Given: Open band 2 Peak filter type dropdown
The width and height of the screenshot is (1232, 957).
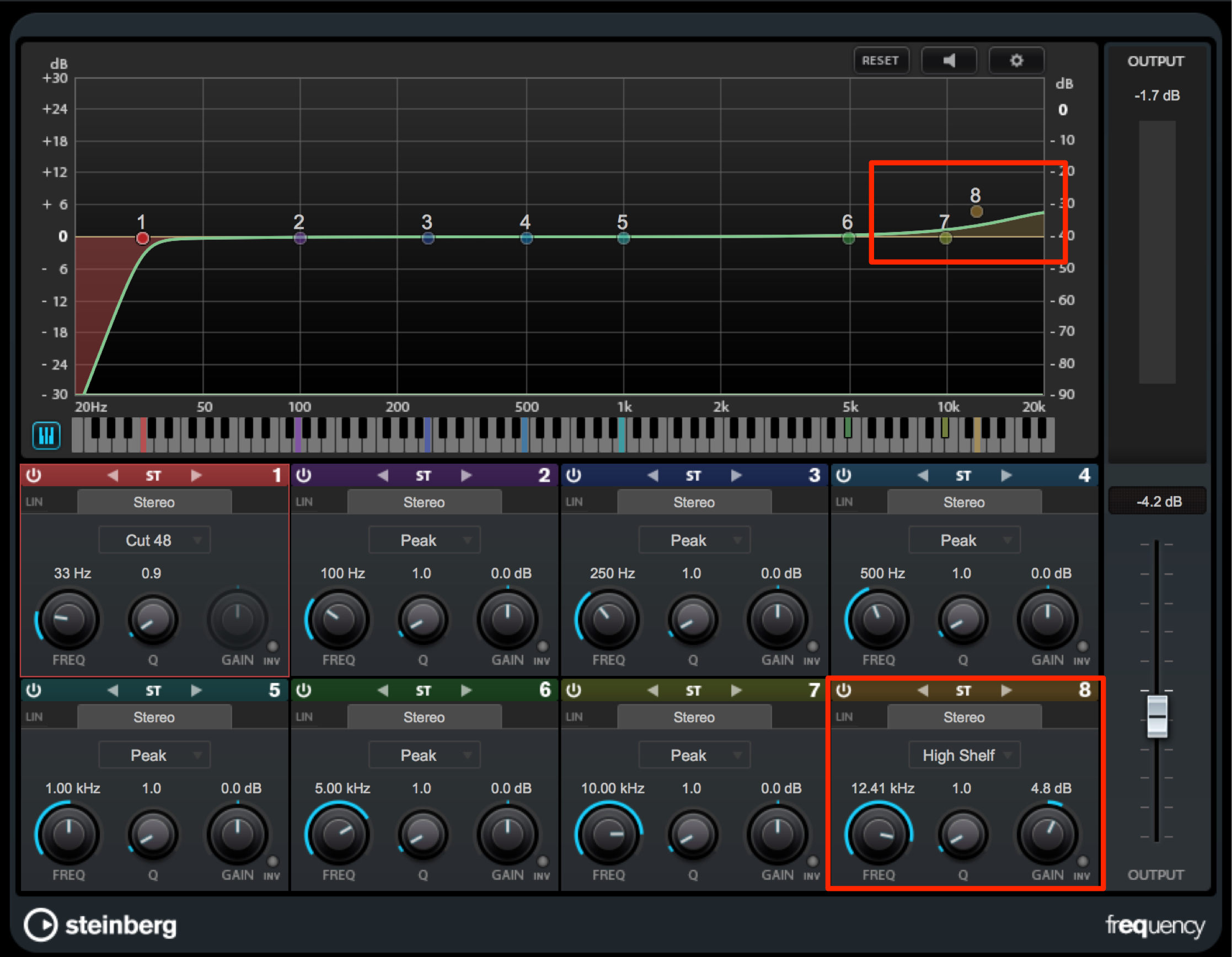Looking at the screenshot, I should [x=424, y=540].
